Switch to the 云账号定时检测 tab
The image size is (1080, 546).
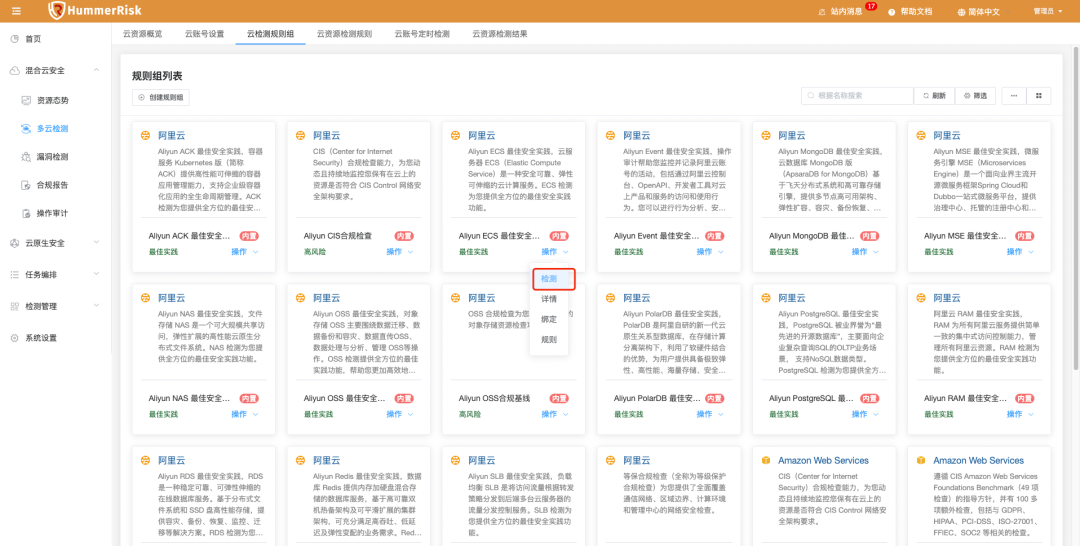click(422, 33)
